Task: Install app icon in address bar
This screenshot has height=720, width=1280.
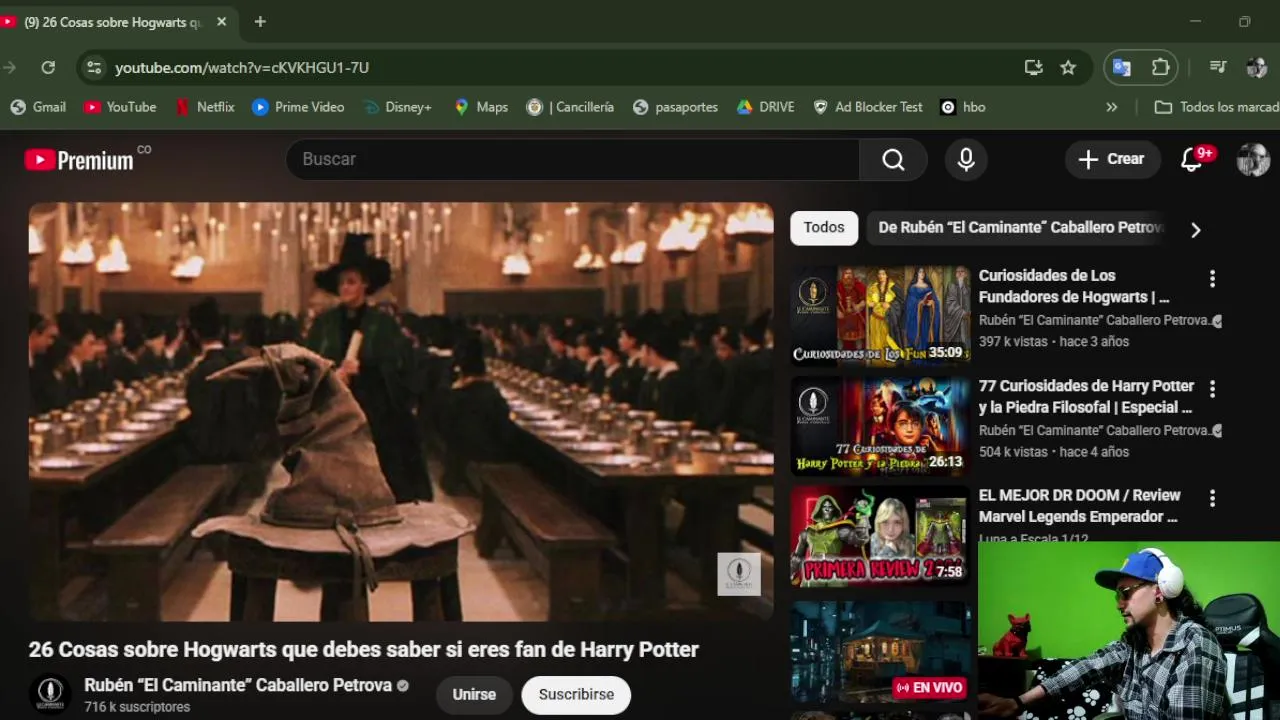Action: 1033,67
